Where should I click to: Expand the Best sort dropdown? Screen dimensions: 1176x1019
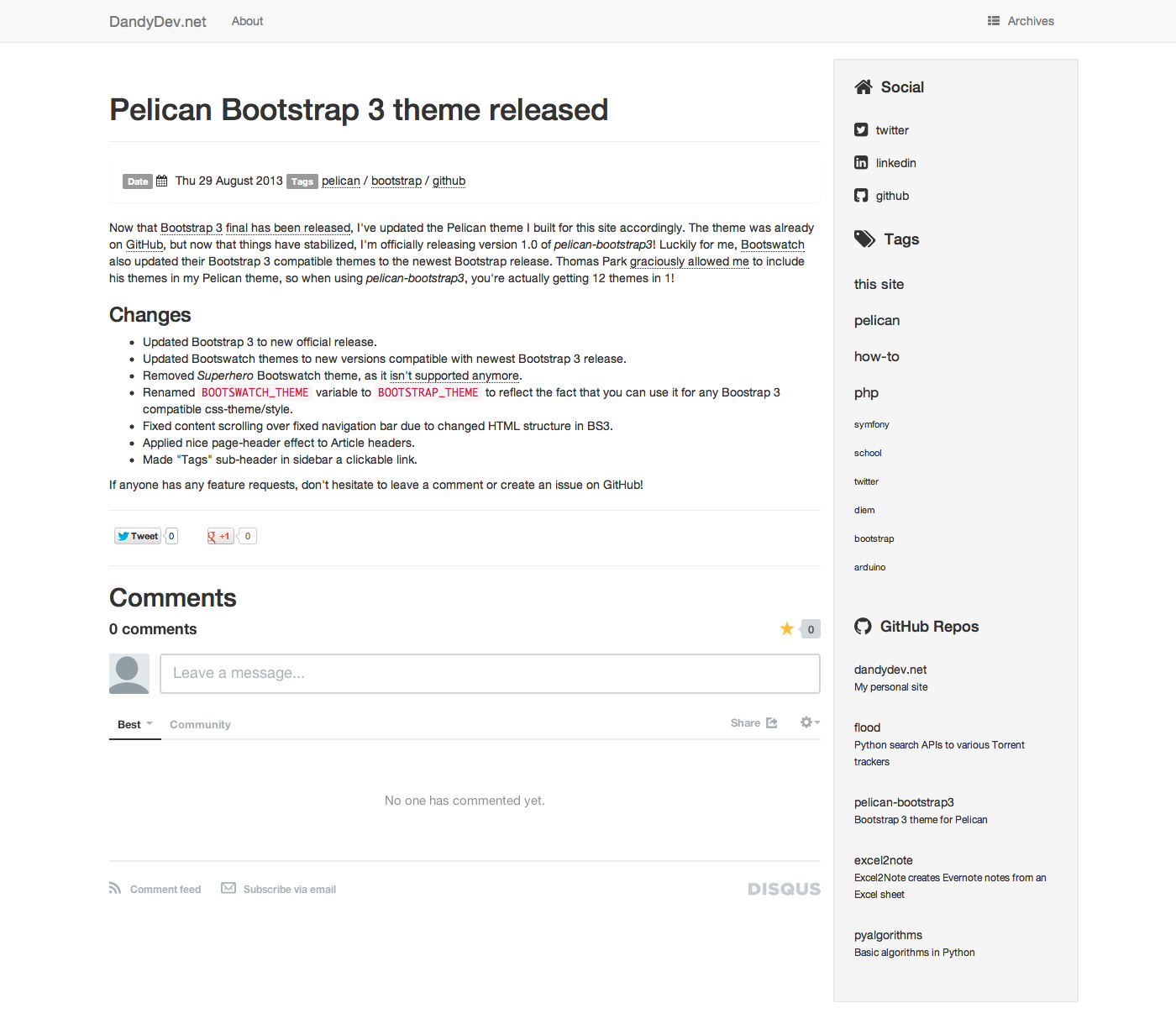[x=134, y=724]
